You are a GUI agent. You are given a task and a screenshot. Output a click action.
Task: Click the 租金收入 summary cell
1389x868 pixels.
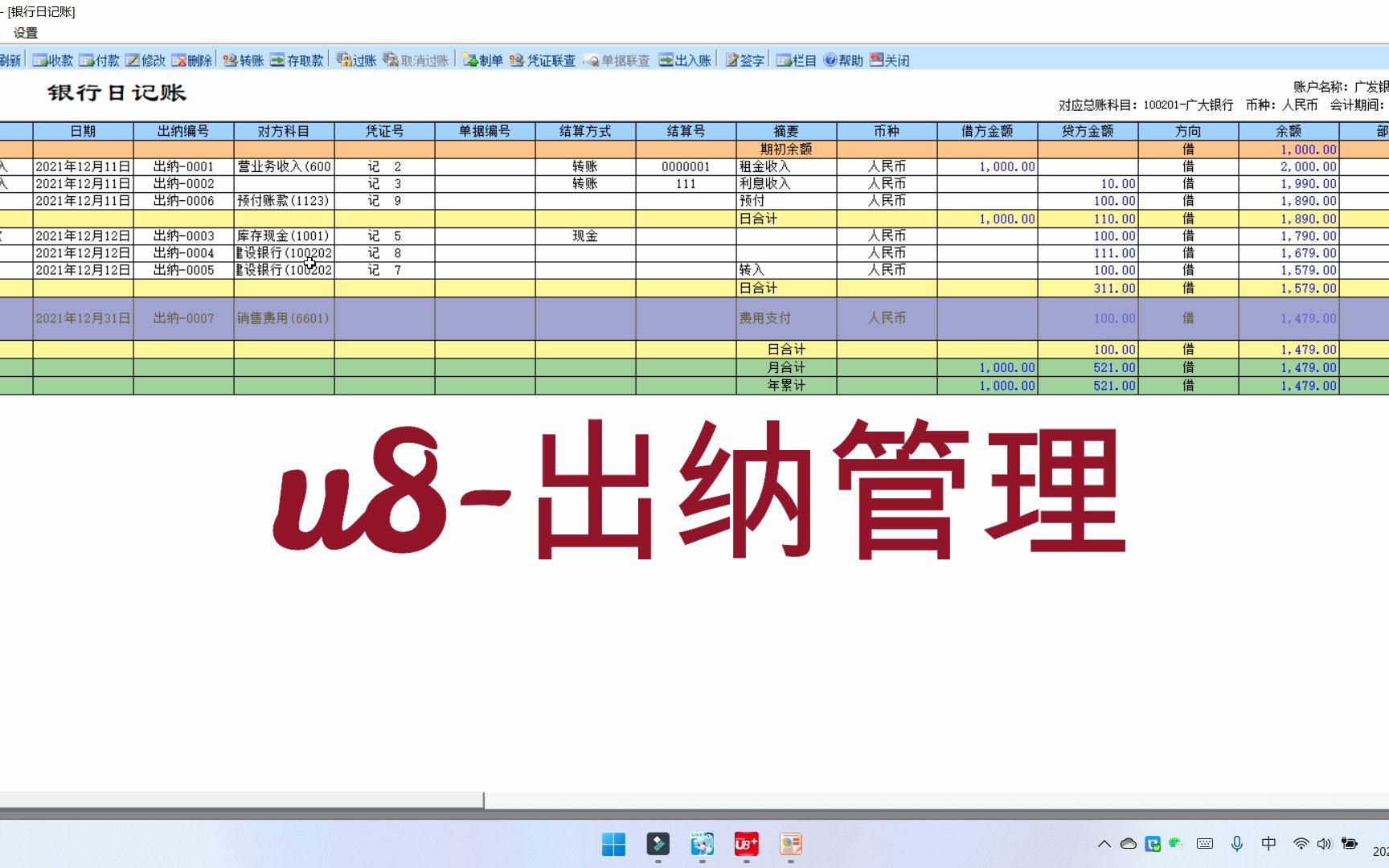[x=786, y=166]
